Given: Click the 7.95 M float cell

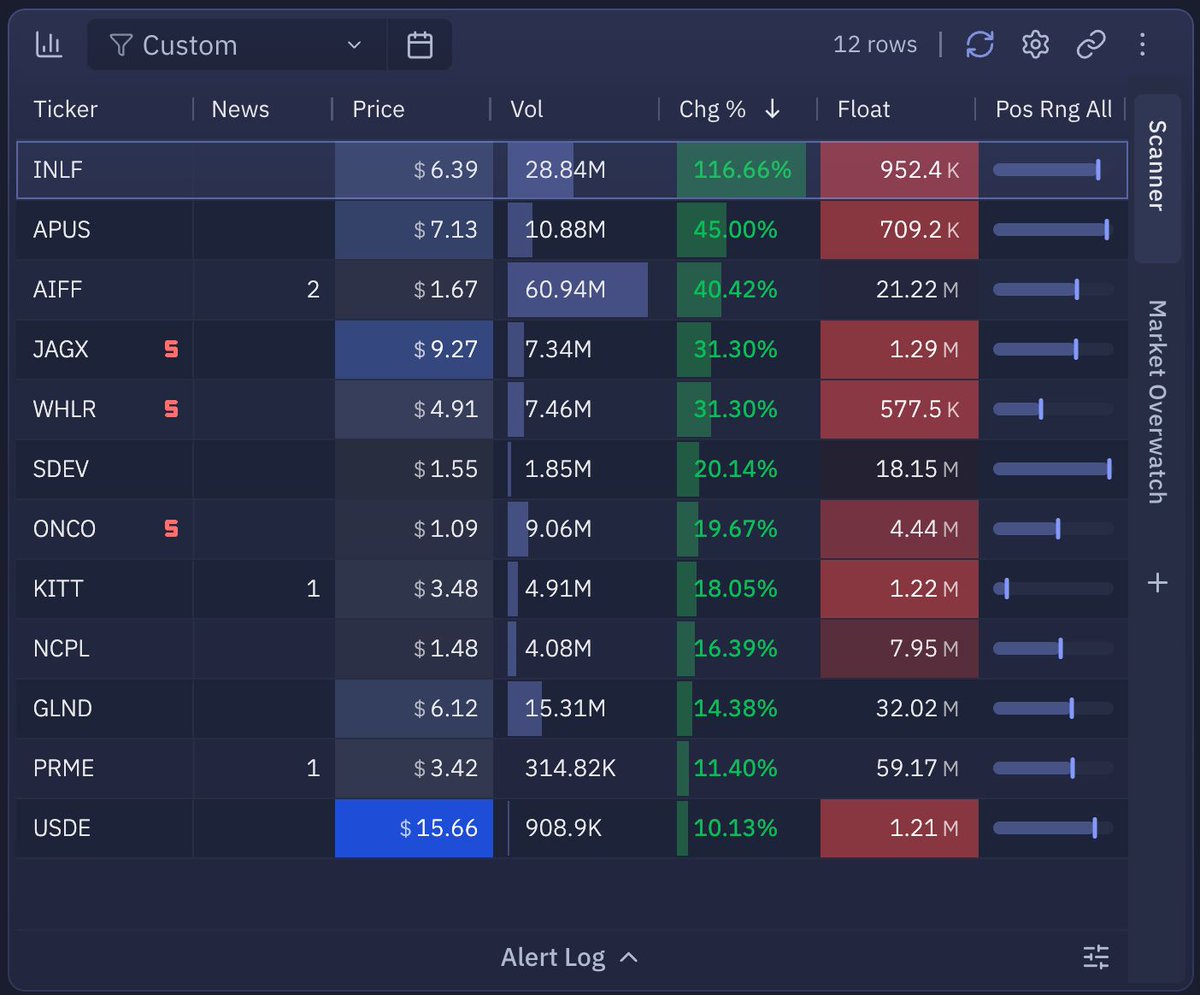Looking at the screenshot, I should click(899, 649).
